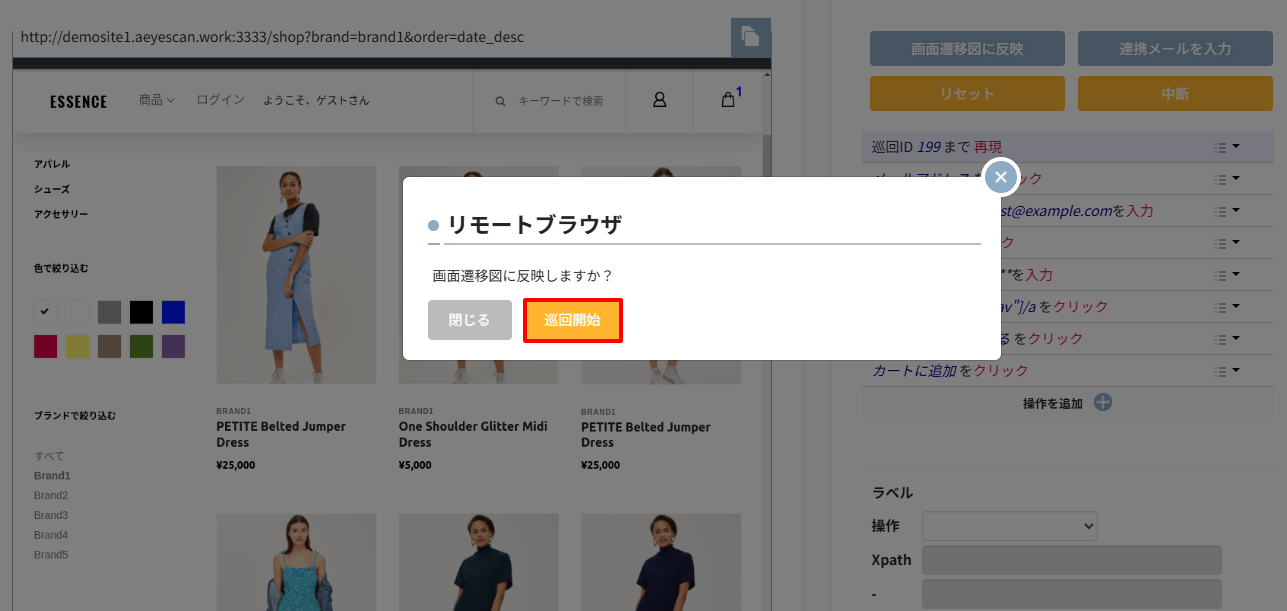The height and width of the screenshot is (611, 1287).
Task: Close the リモートブラウザ dialog with the X icon
Action: tap(1001, 177)
